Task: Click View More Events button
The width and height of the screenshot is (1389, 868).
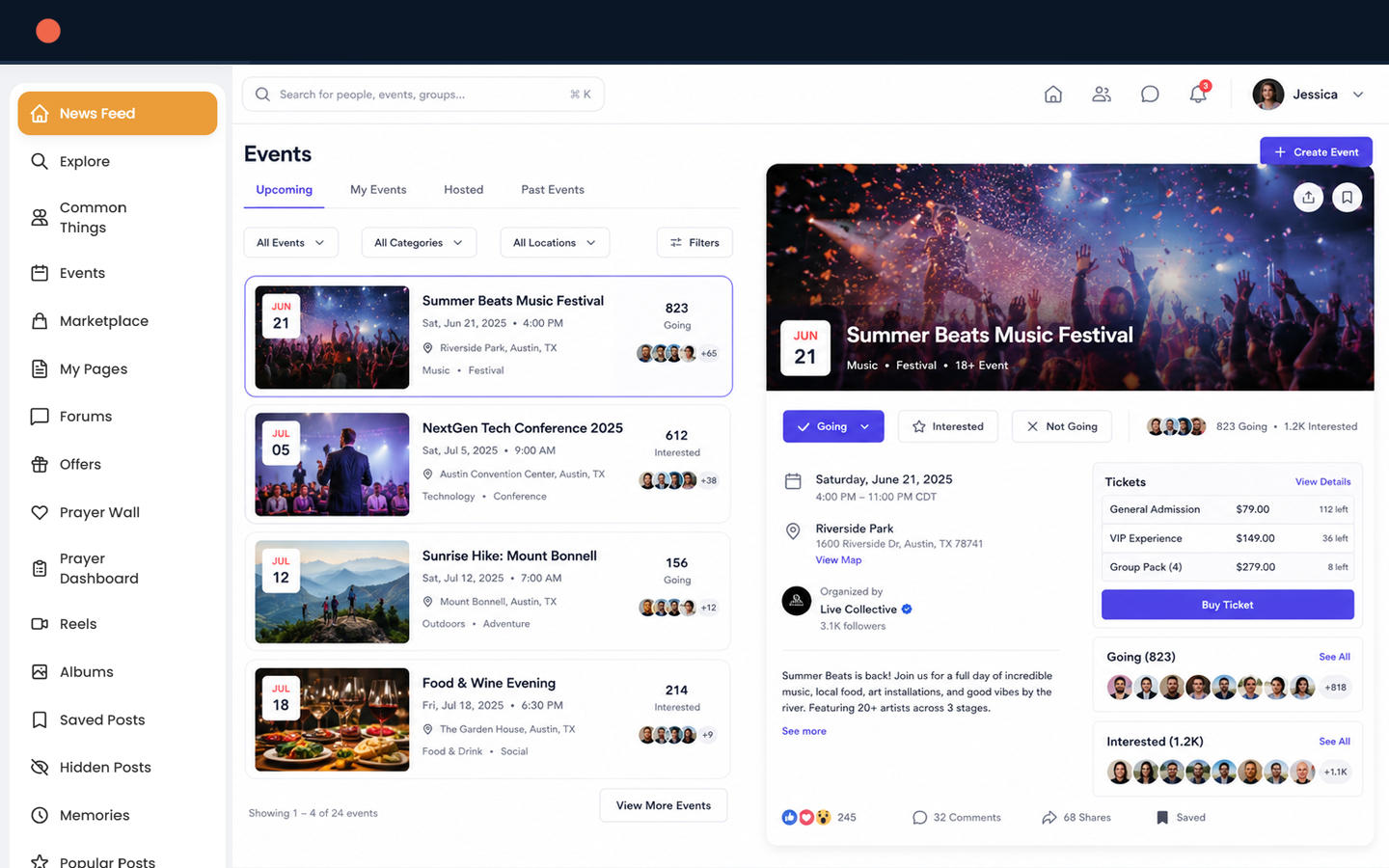Action: pos(664,805)
